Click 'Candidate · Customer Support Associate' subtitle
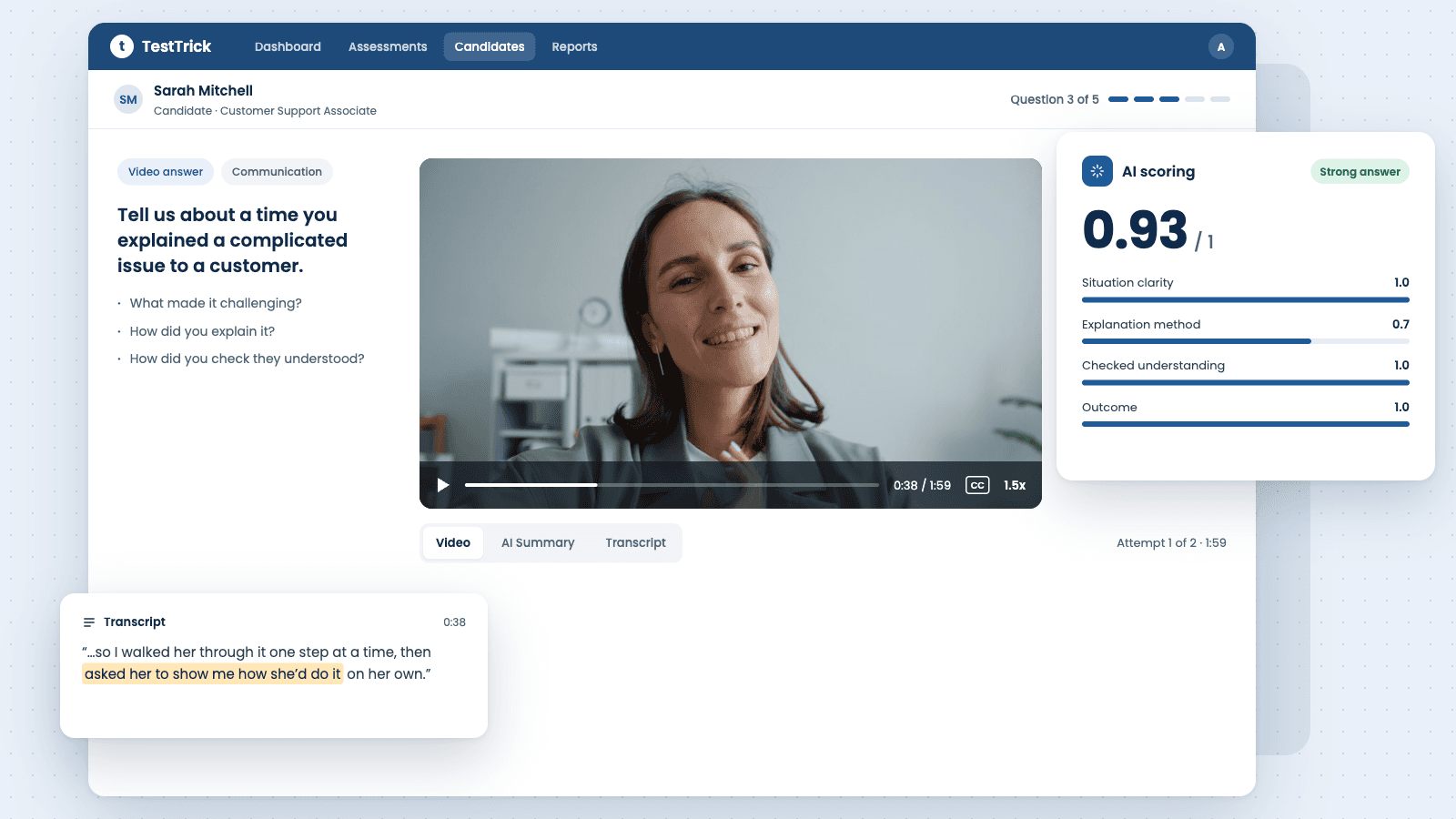 coord(265,111)
